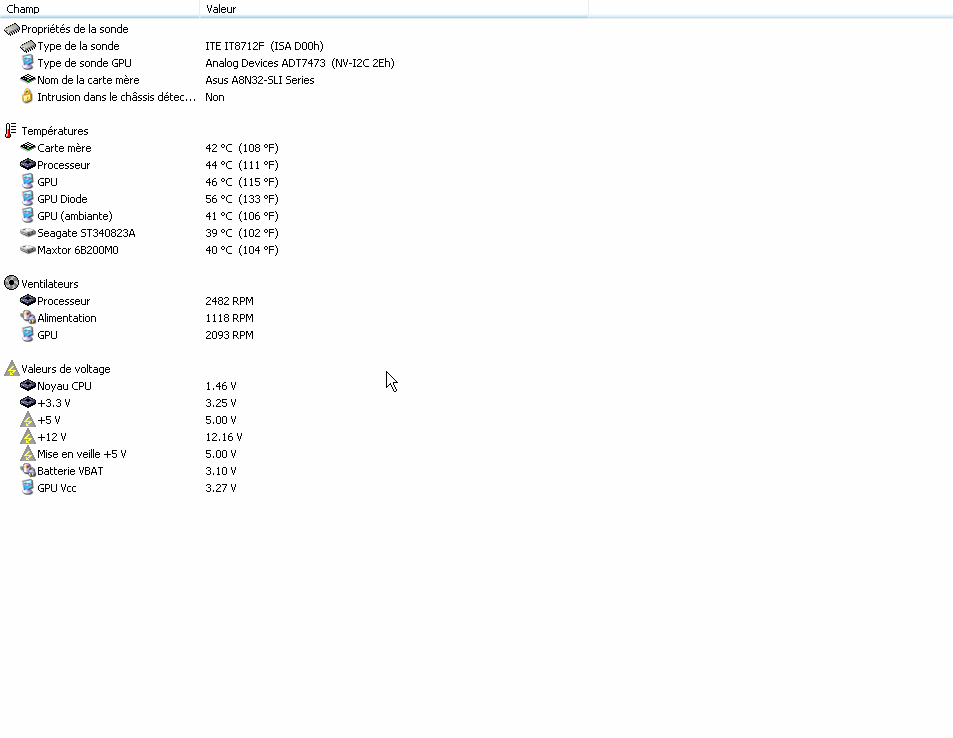Click the Maxtor 6B200M0 drive icon
Screen dimensions: 953x738
point(28,249)
